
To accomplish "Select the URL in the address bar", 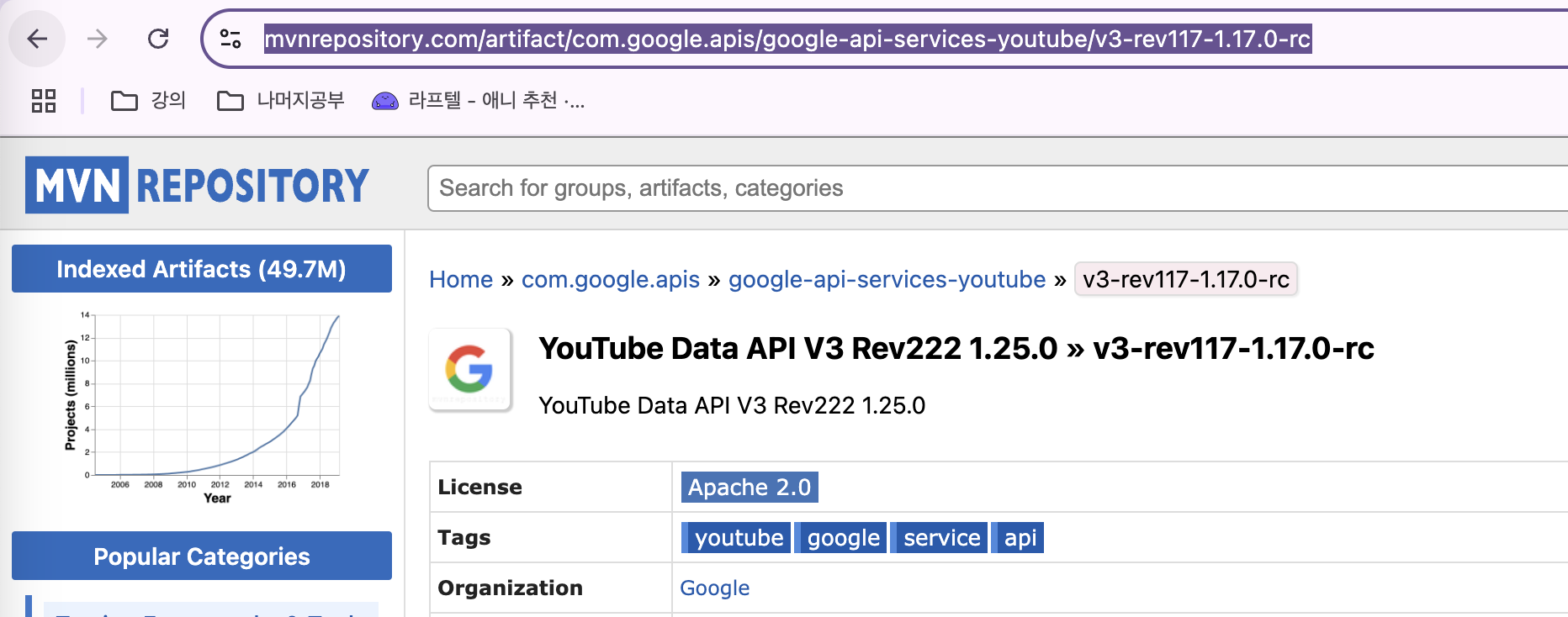I will (x=787, y=39).
